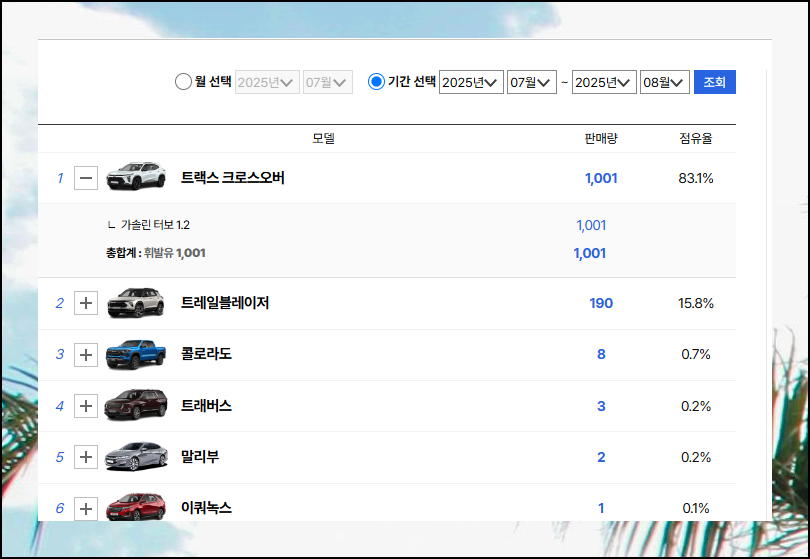The image size is (810, 559).
Task: Click 말리부 sales value 2
Action: (601, 457)
